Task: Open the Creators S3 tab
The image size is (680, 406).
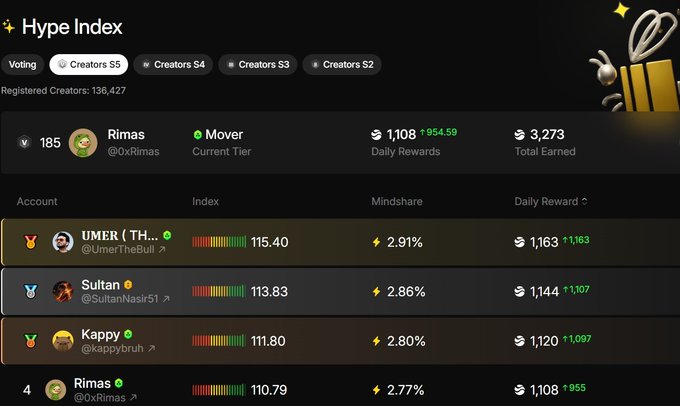Action: (258, 65)
